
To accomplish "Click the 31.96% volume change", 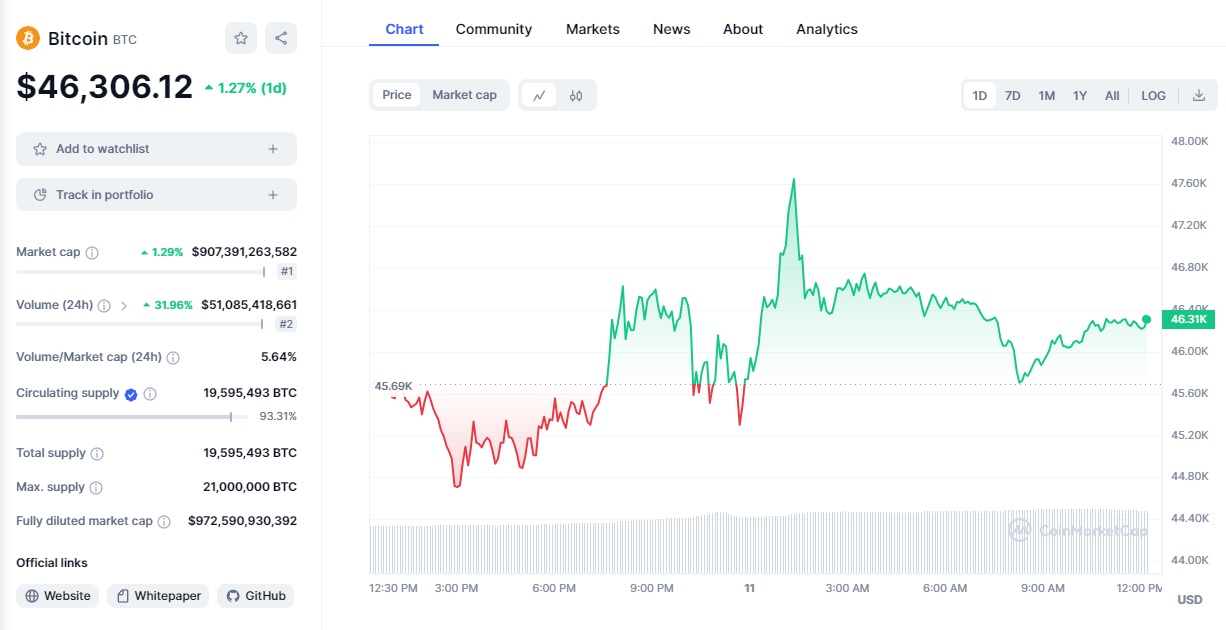I will 168,305.
